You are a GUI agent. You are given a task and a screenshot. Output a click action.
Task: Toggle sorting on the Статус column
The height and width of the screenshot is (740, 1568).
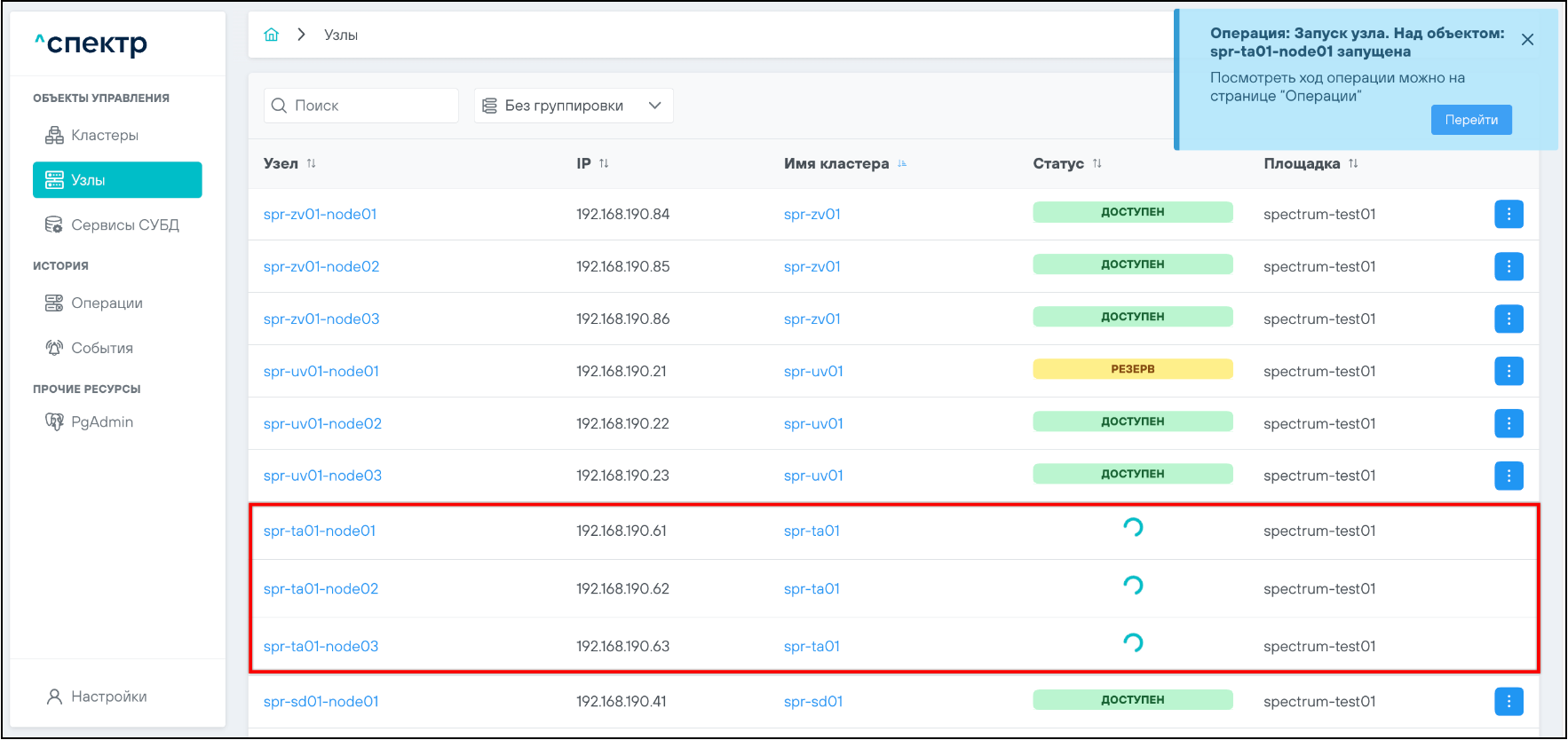pyautogui.click(x=1097, y=163)
